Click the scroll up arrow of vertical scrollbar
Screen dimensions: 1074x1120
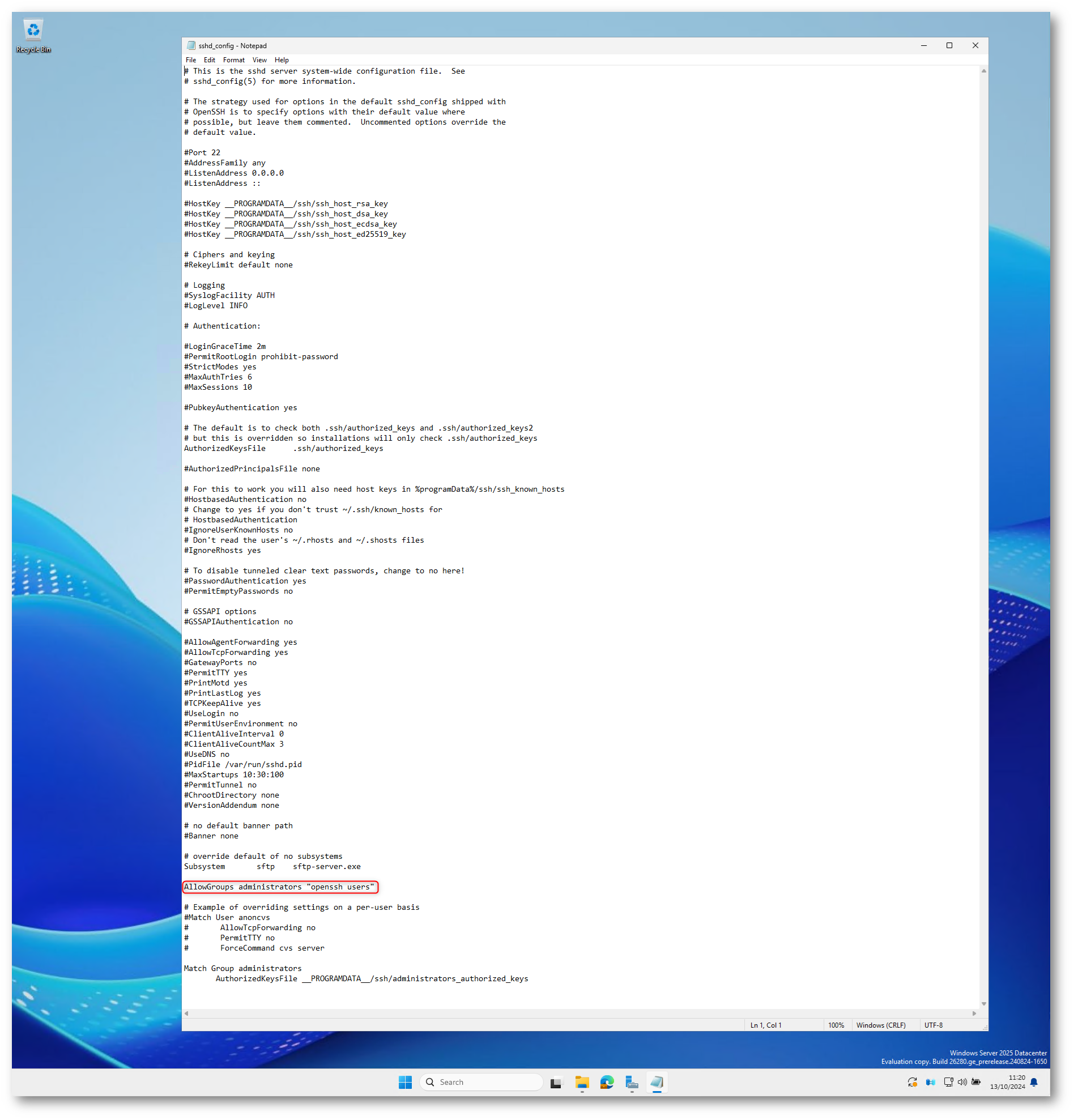point(984,71)
